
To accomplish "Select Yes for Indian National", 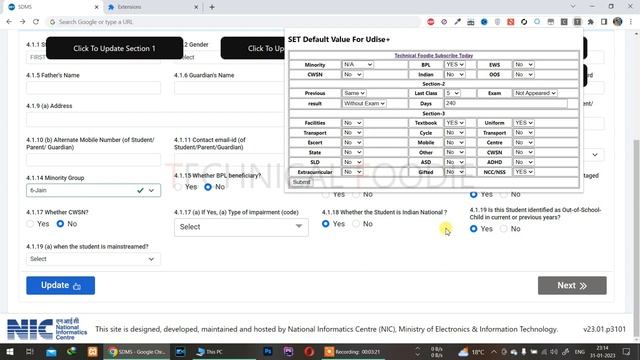I will point(326,224).
